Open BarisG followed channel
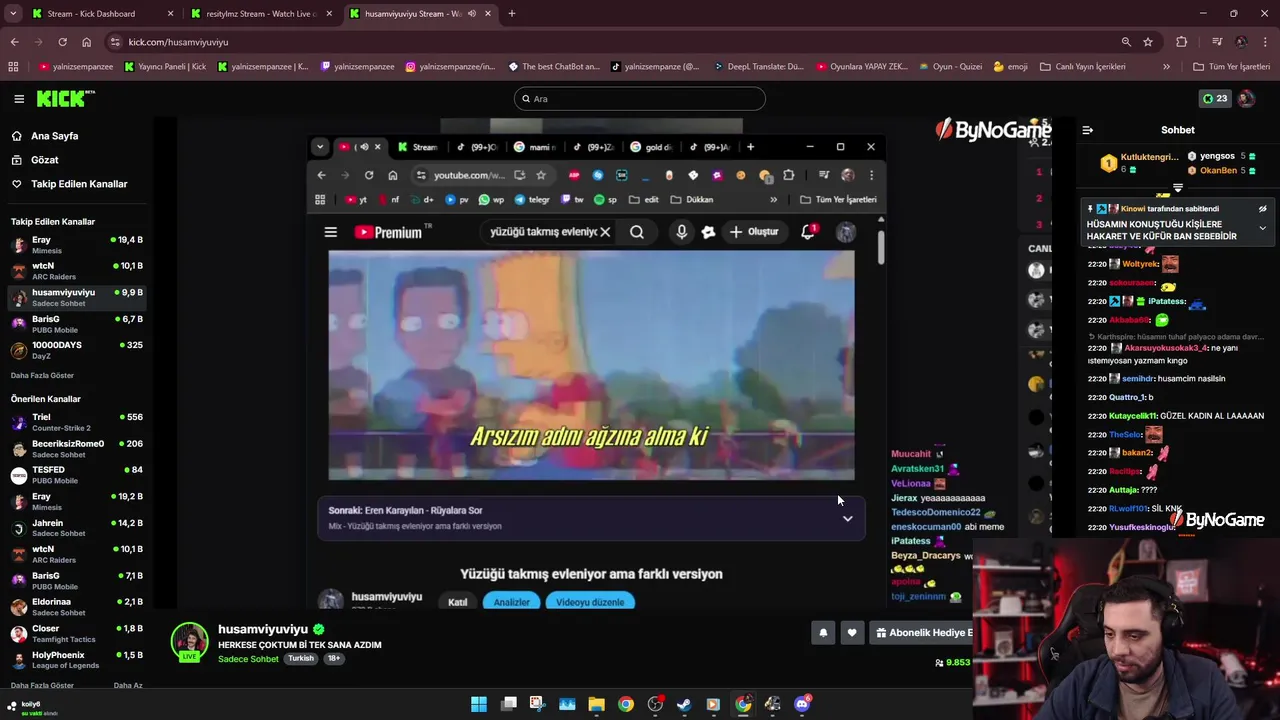 pos(76,324)
